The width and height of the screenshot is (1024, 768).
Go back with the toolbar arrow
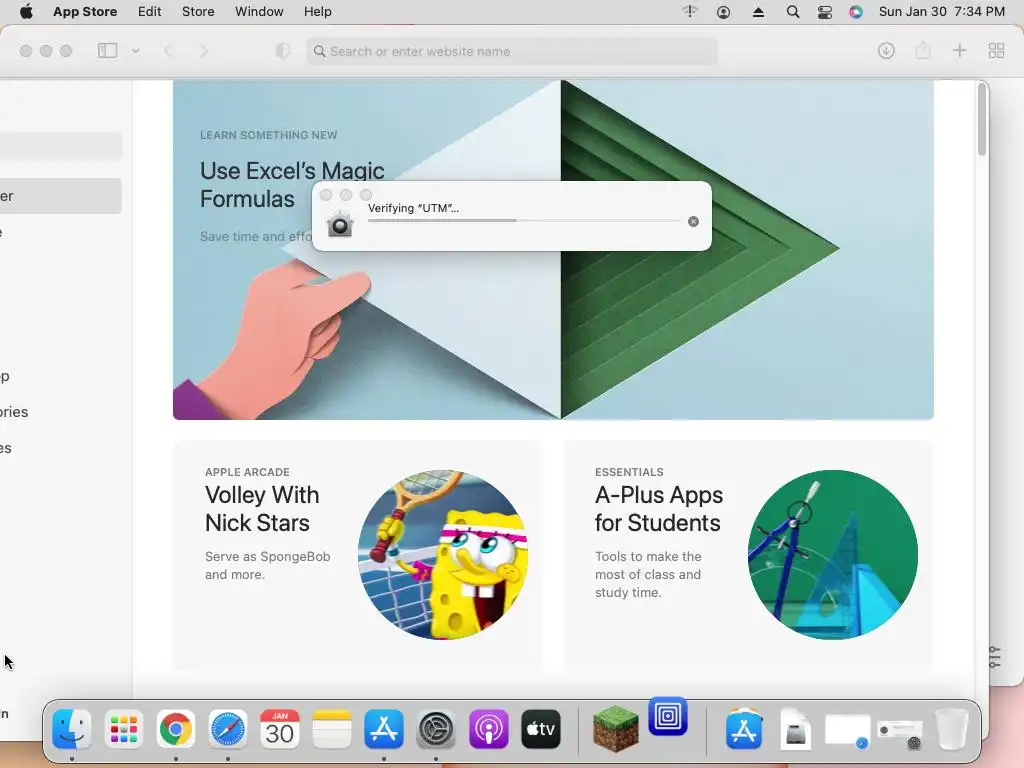tap(168, 51)
